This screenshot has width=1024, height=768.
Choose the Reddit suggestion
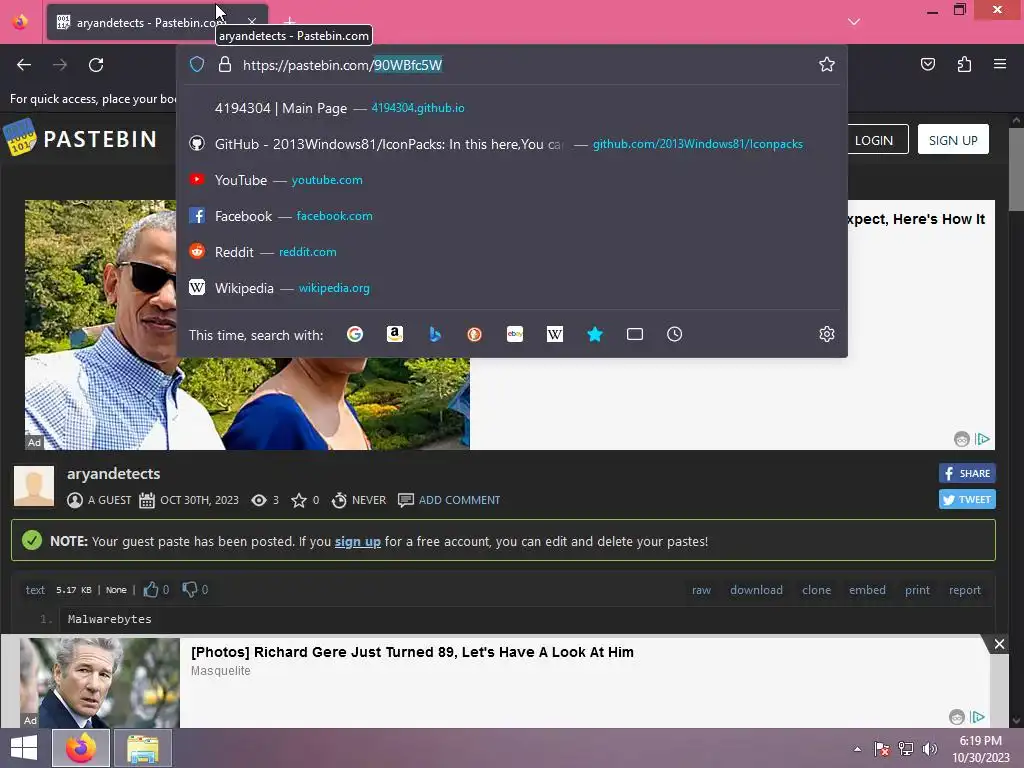(512, 251)
